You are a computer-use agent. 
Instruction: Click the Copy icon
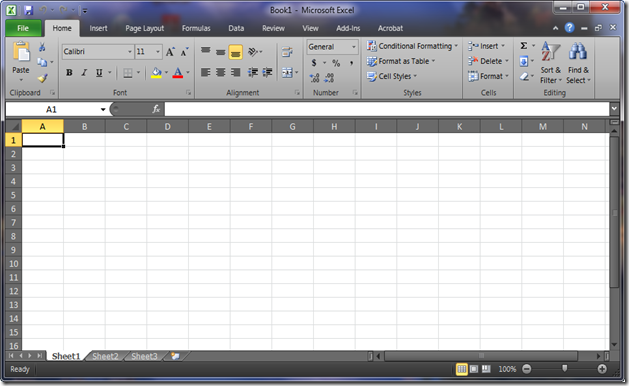tap(42, 62)
